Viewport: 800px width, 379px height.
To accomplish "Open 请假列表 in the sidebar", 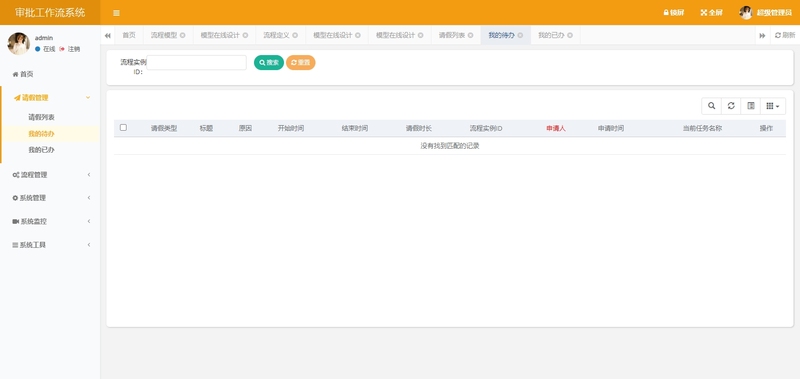I will click(x=41, y=117).
